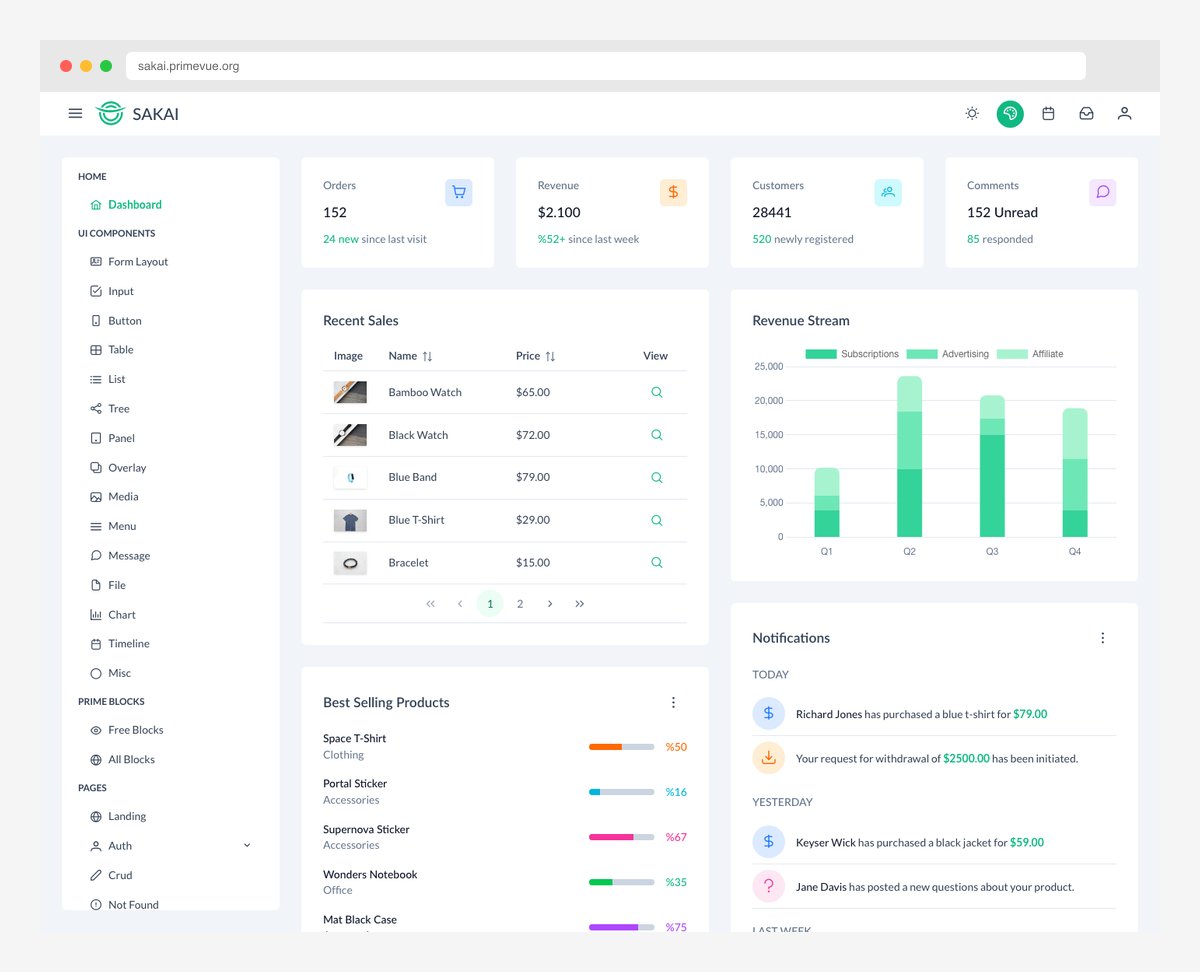Click the shopping cart icon on Orders card
1200x972 pixels.
tap(458, 192)
